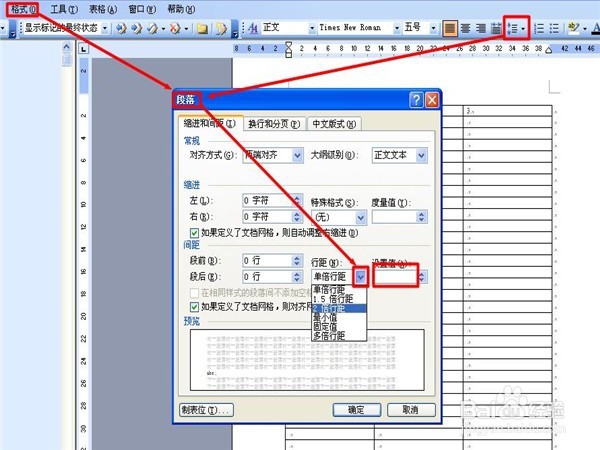Click the help question mark in 段落 dialog
Viewport: 600px width, 450px height.
pyautogui.click(x=416, y=100)
